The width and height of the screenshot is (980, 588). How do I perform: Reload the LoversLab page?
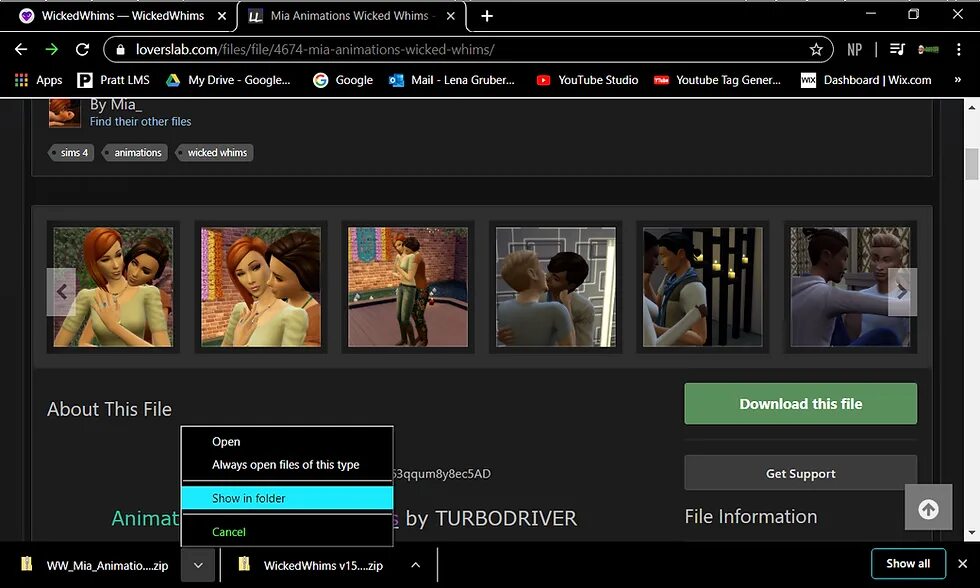tap(82, 49)
